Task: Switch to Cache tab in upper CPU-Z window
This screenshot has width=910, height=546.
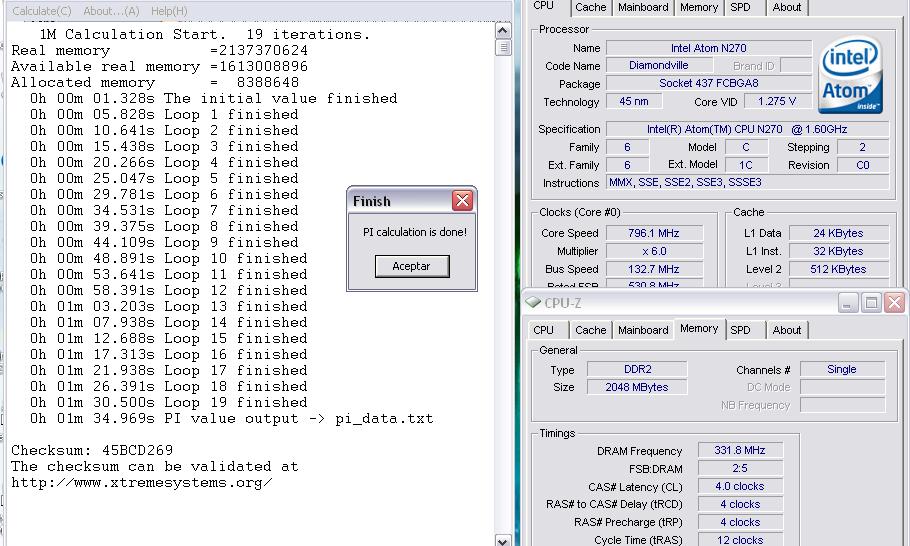Action: (590, 8)
